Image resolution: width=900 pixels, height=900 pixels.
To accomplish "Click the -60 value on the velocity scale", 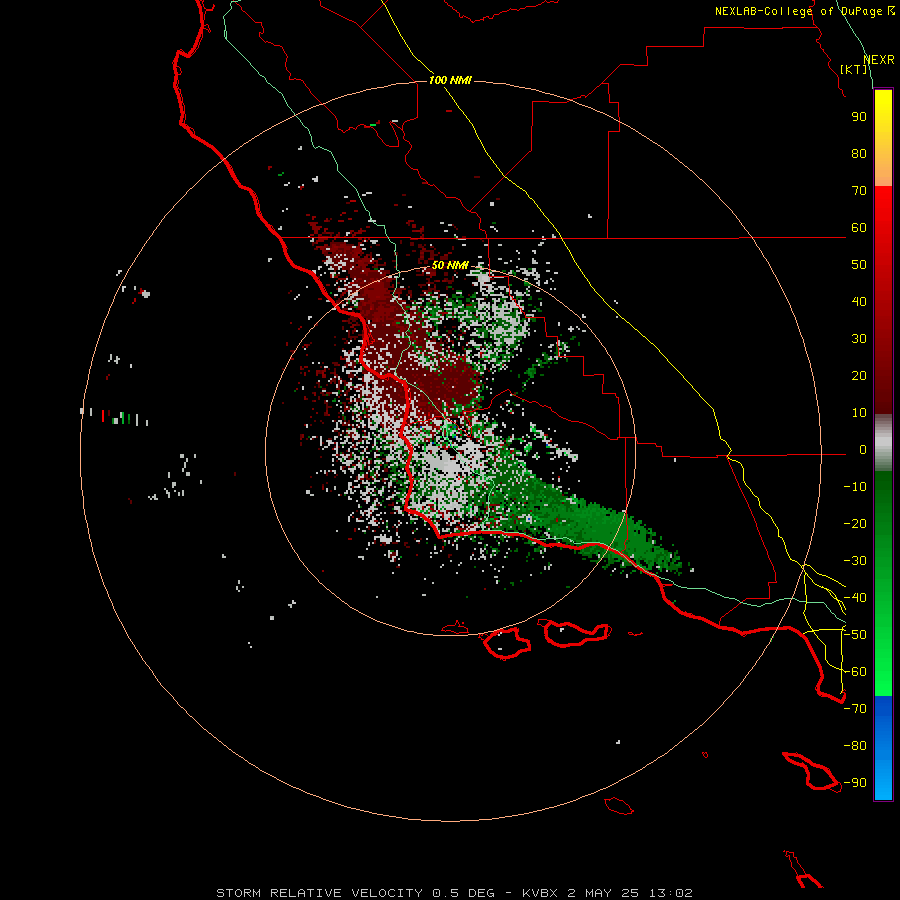I will [855, 672].
